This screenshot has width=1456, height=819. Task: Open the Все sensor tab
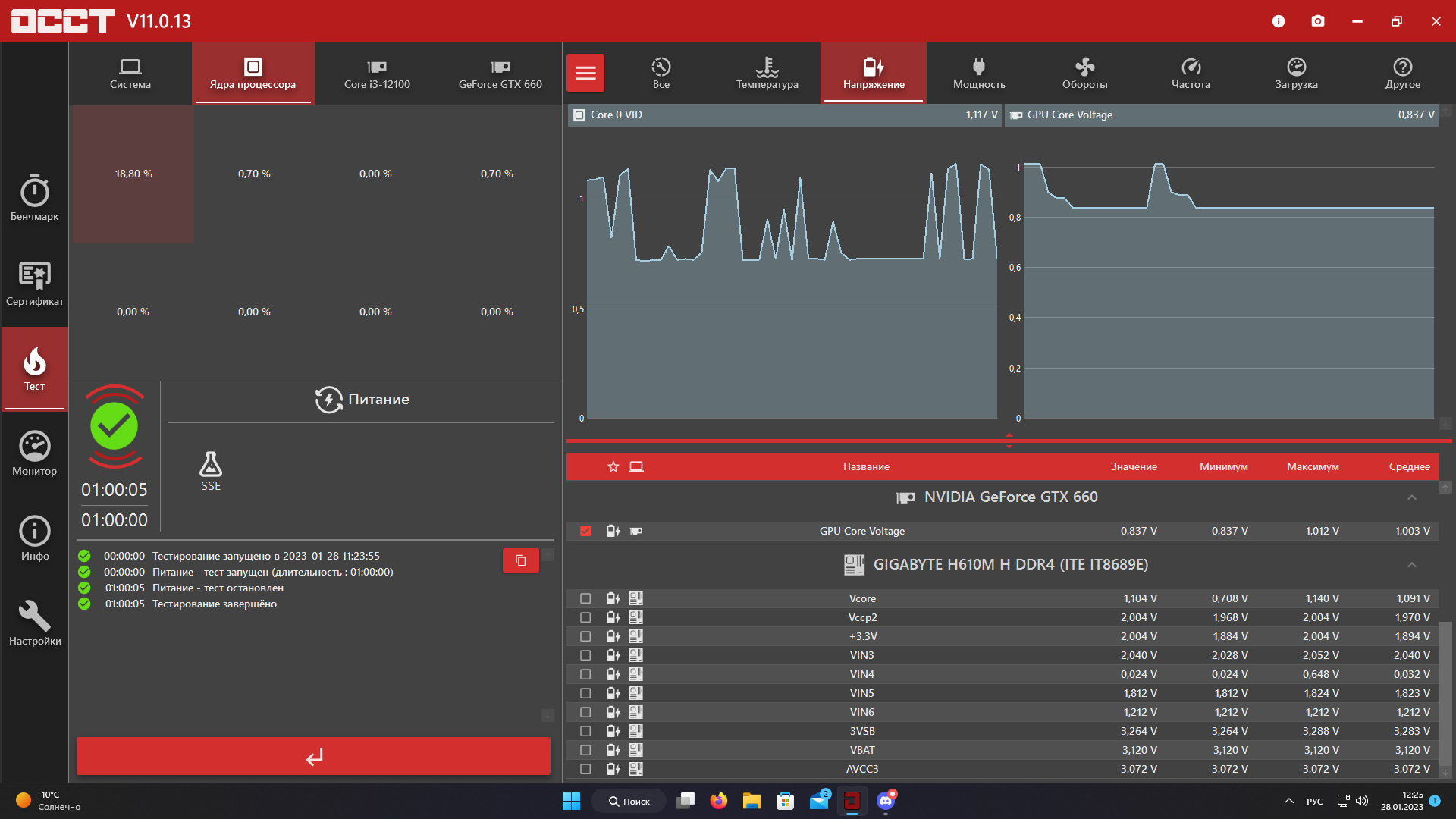coord(661,73)
